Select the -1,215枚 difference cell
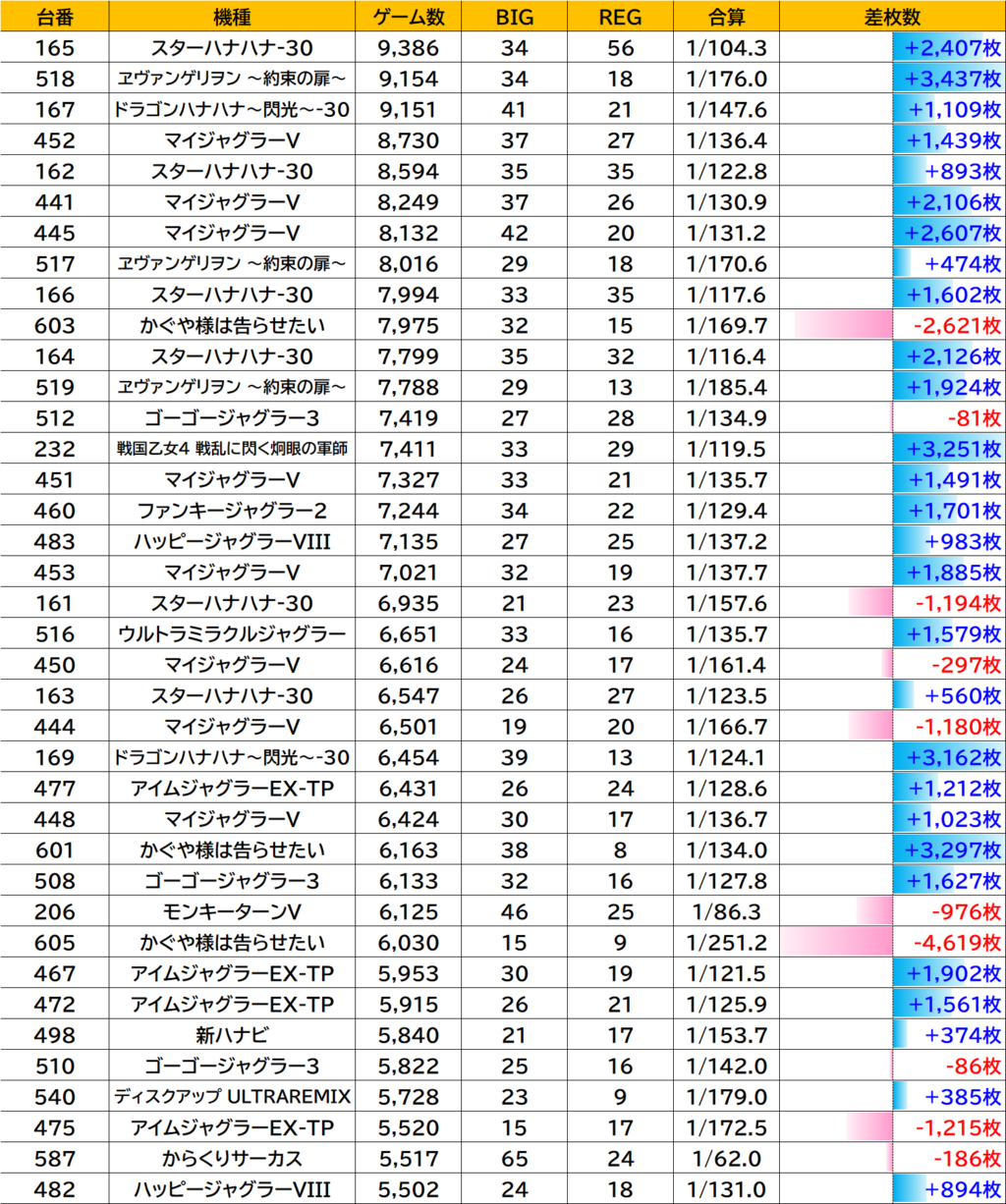This screenshot has width=1006, height=1204. point(892,1126)
